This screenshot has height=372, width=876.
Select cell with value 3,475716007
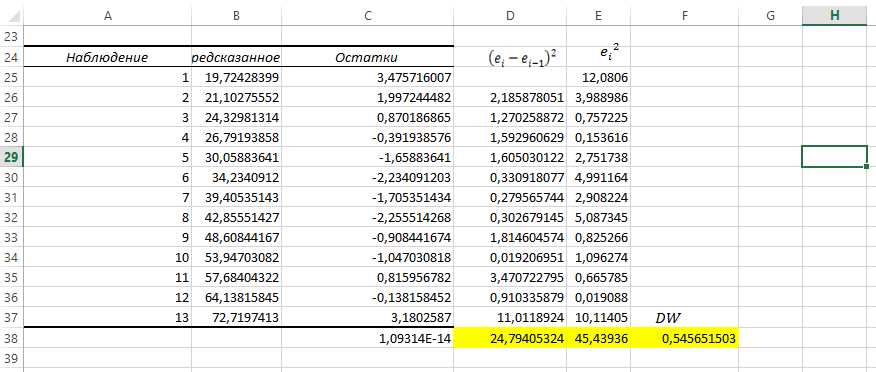point(367,77)
